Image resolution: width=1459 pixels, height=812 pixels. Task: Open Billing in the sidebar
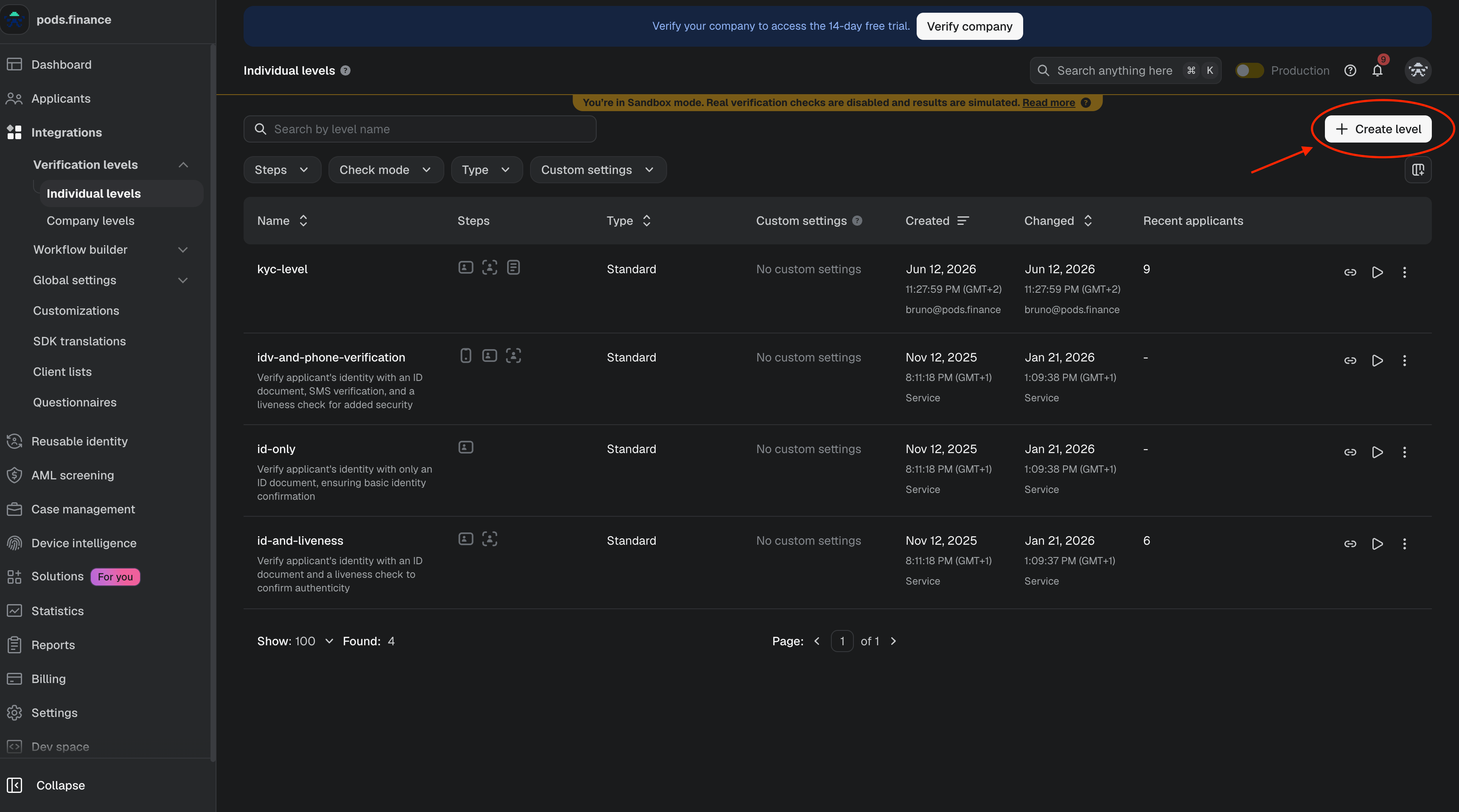(48, 679)
